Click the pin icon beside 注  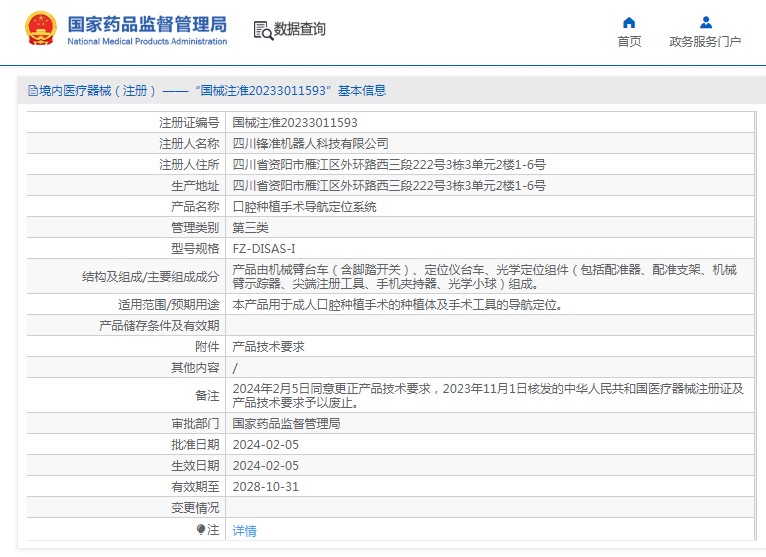click(x=201, y=530)
